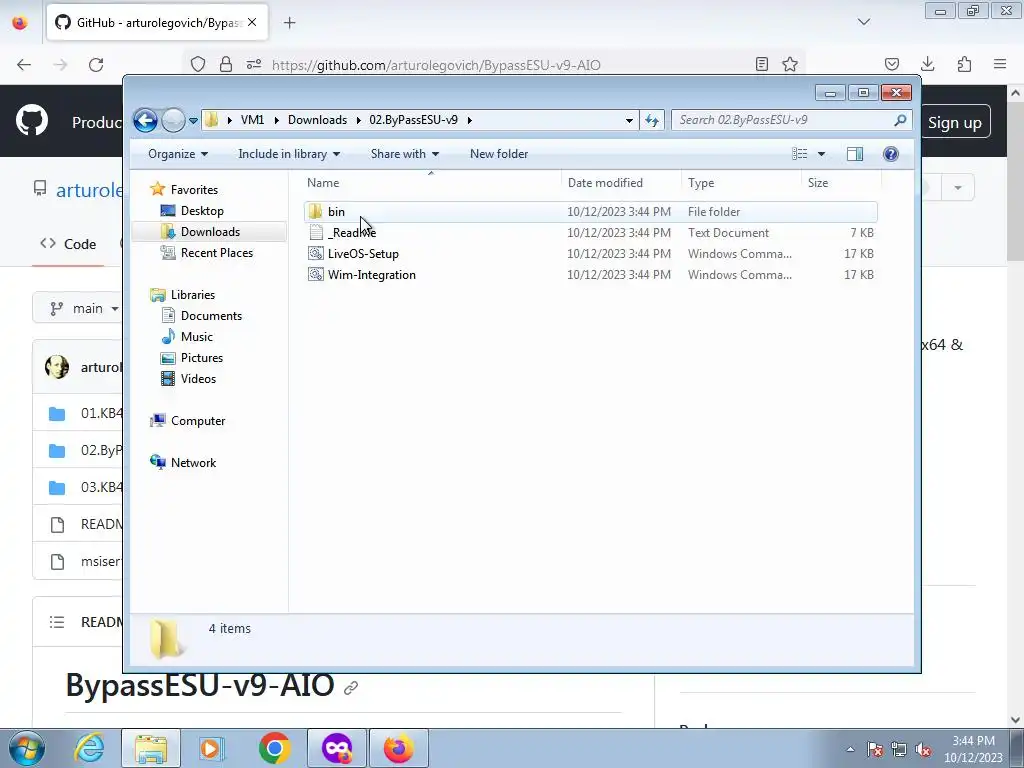Expand the address bar history dropdown

tap(629, 120)
